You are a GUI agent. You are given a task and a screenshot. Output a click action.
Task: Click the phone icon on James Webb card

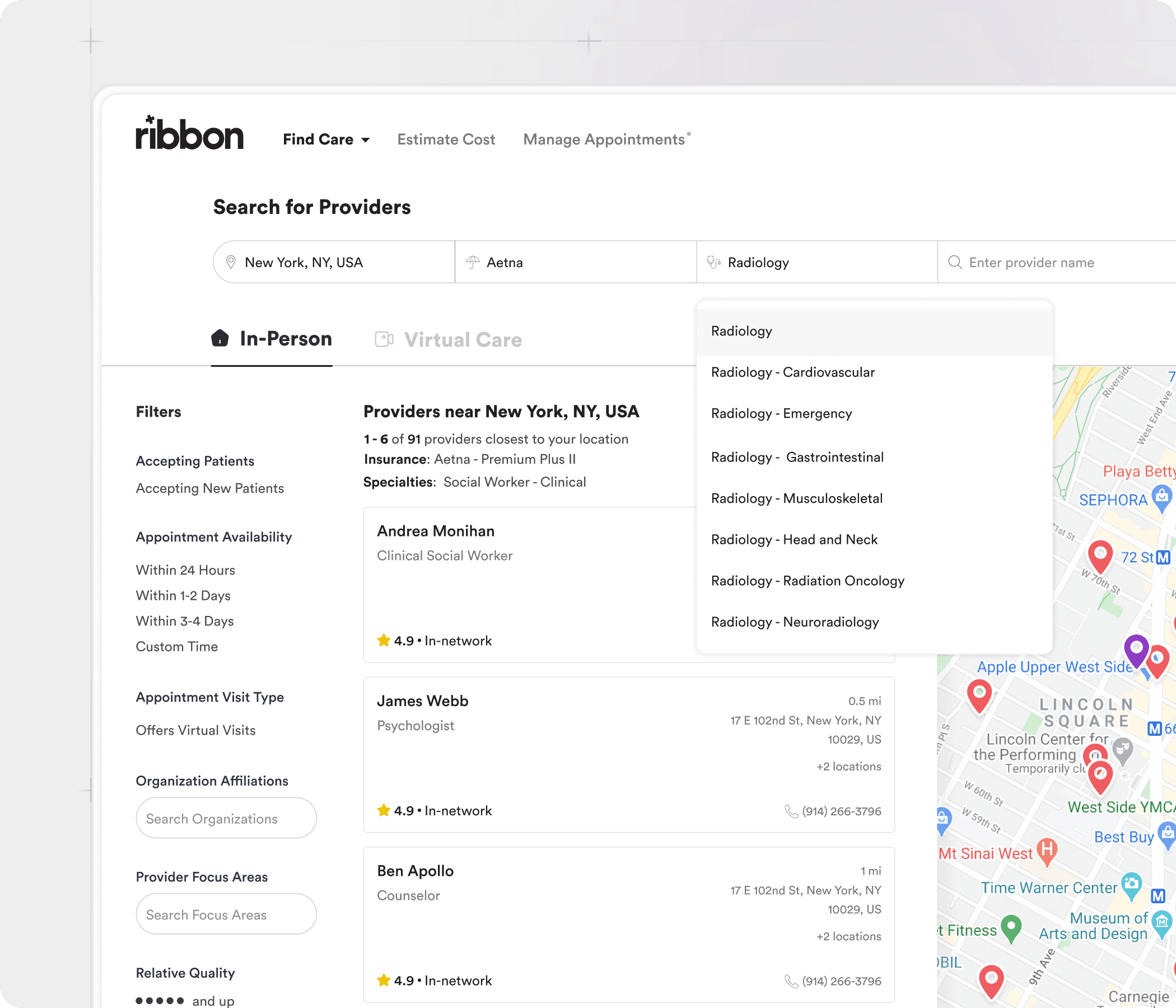791,811
